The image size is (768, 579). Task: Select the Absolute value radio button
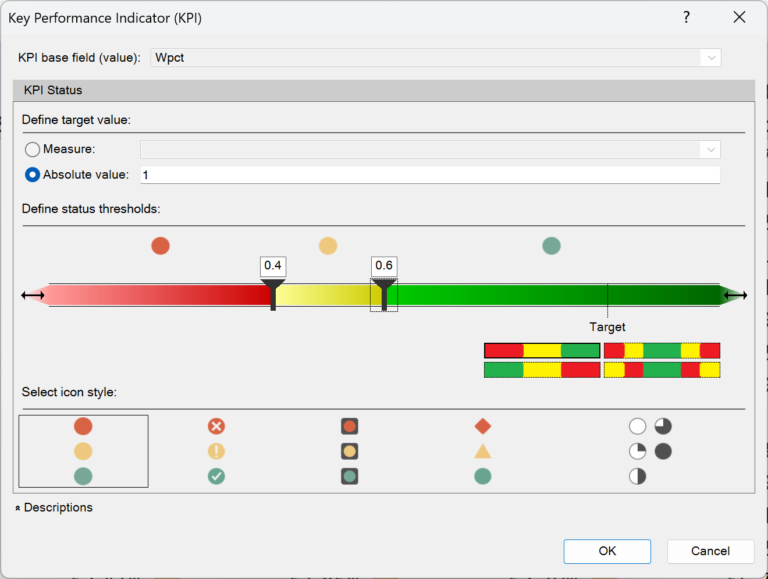pyautogui.click(x=32, y=174)
